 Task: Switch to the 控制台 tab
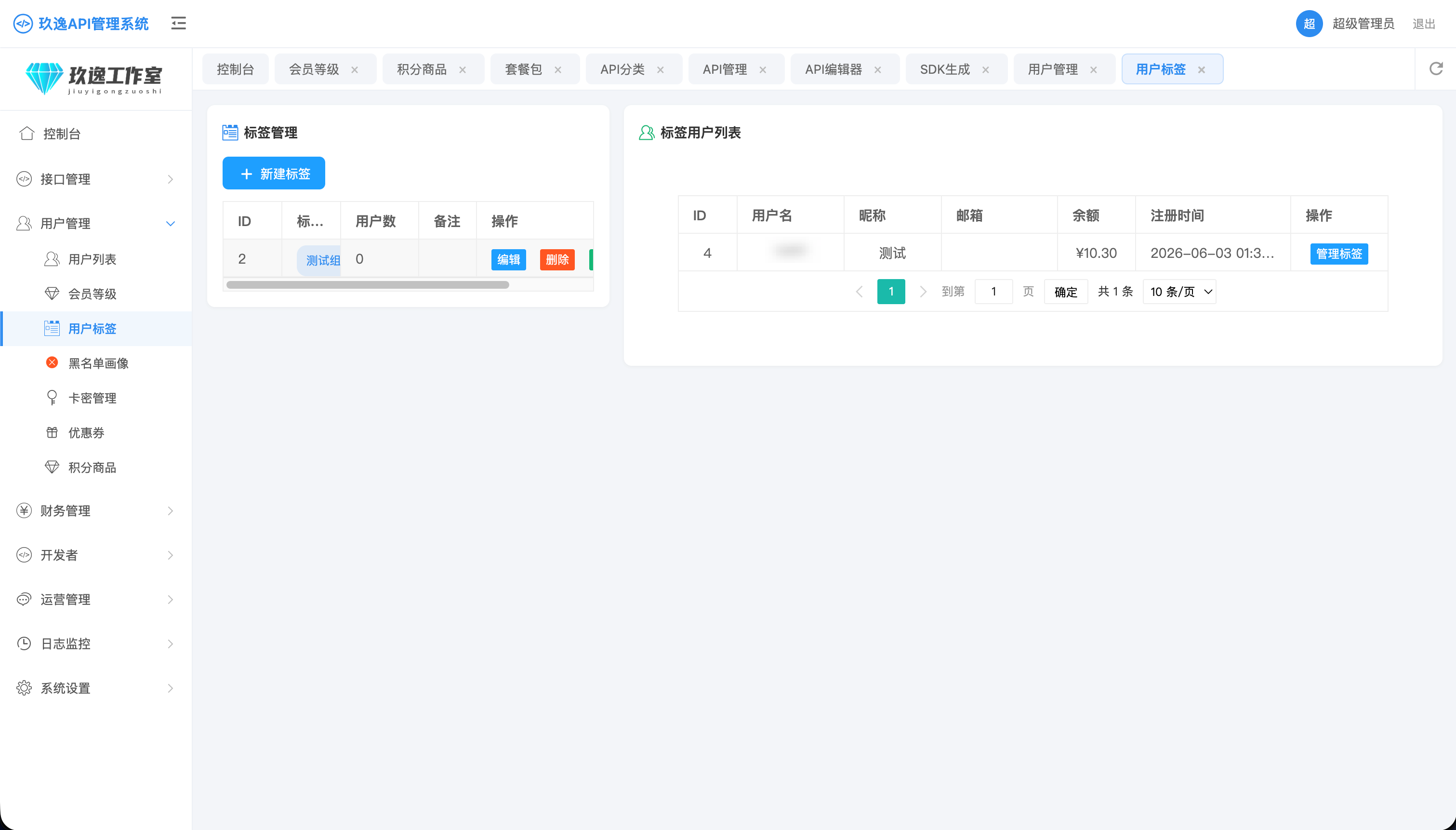tap(235, 69)
